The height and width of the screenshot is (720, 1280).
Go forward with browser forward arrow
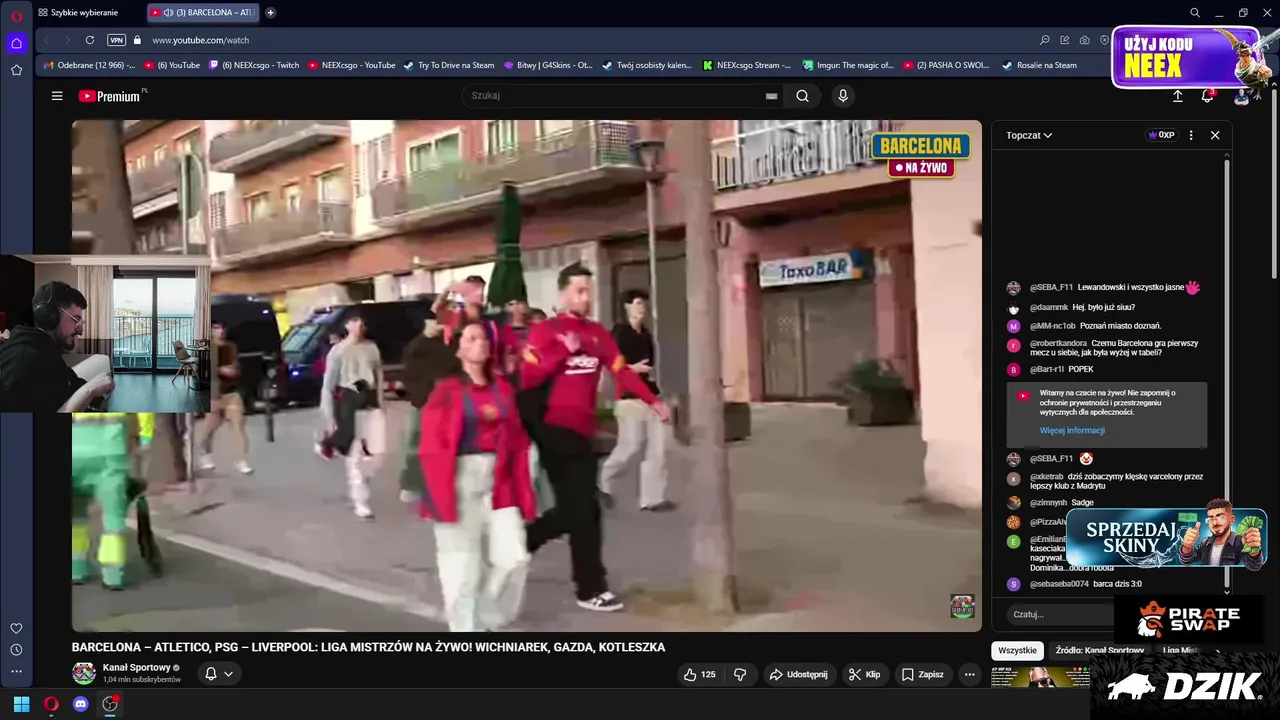pyautogui.click(x=67, y=40)
